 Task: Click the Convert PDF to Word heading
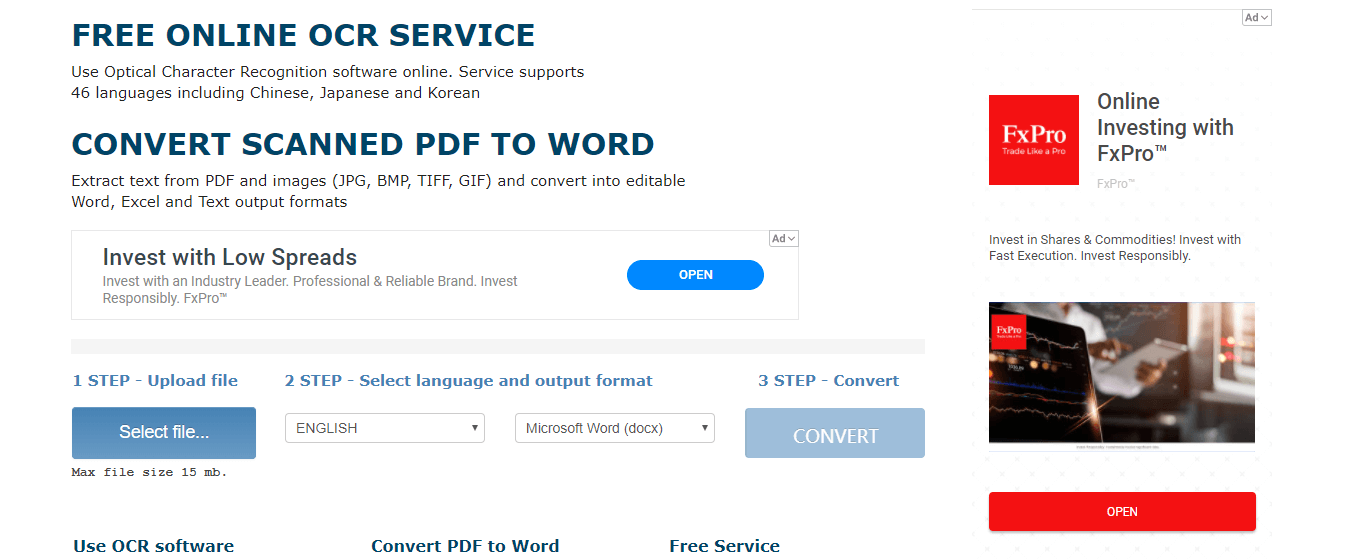[x=465, y=546]
